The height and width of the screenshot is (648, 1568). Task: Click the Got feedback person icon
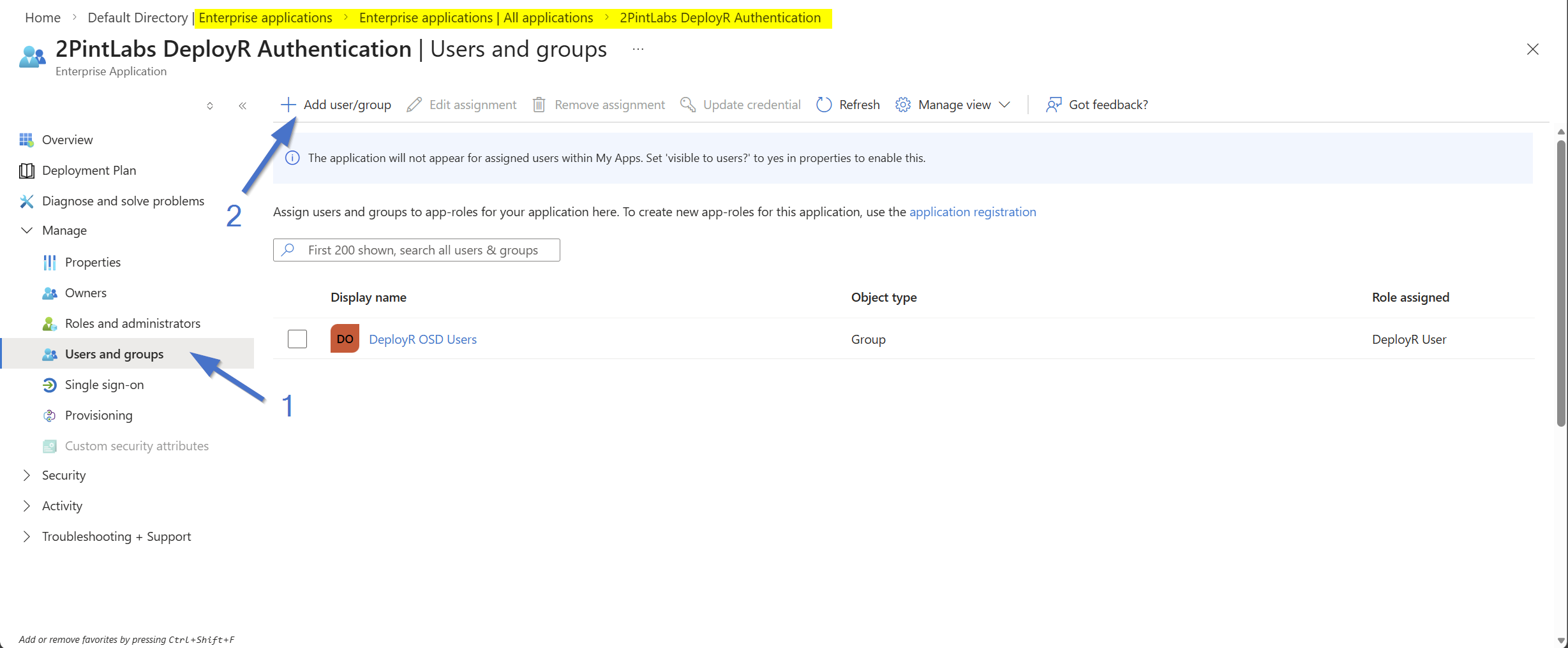[1054, 105]
